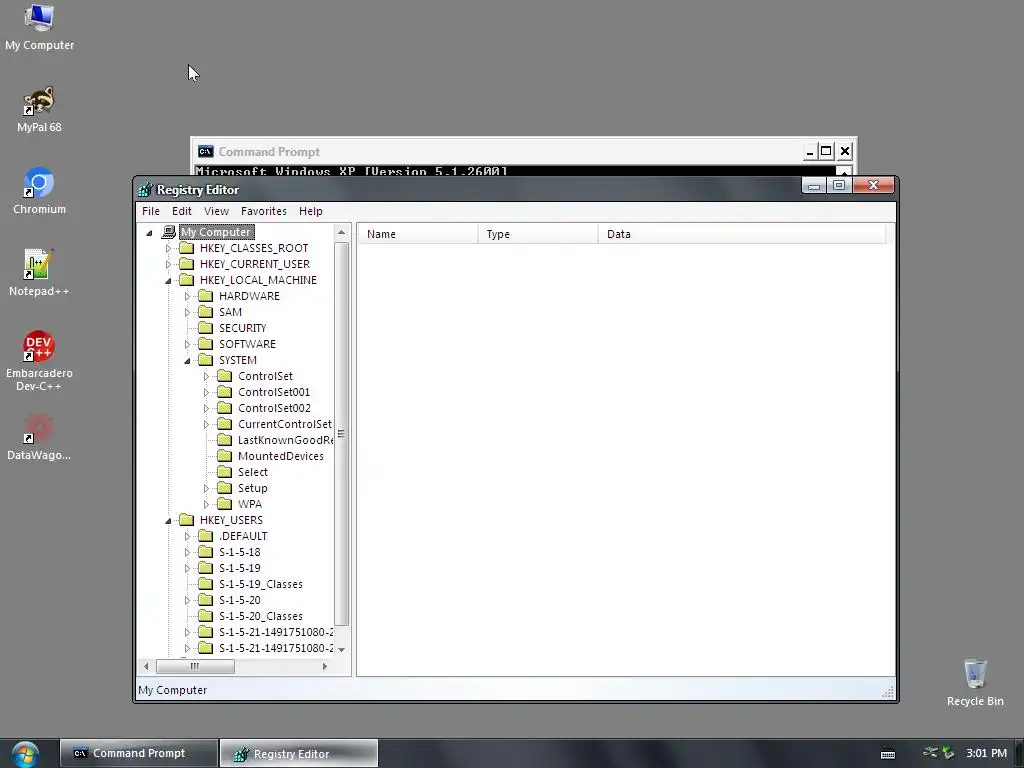Click the SOFTWARE key folder icon
The height and width of the screenshot is (768, 1024).
click(x=206, y=344)
